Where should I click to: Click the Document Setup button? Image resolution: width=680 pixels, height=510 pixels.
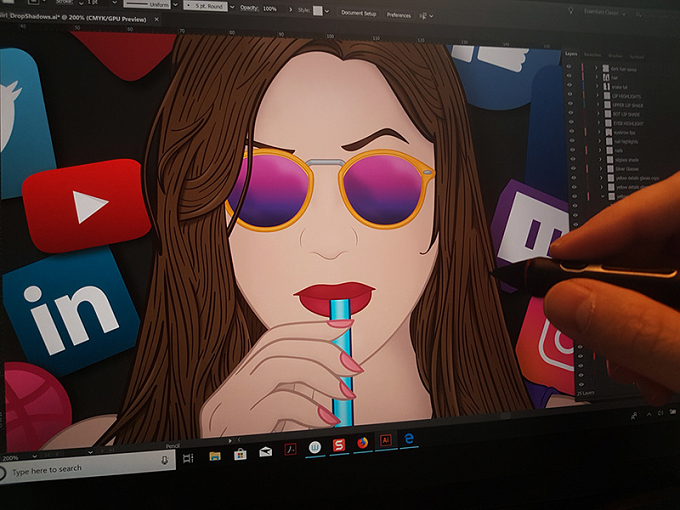[x=358, y=13]
